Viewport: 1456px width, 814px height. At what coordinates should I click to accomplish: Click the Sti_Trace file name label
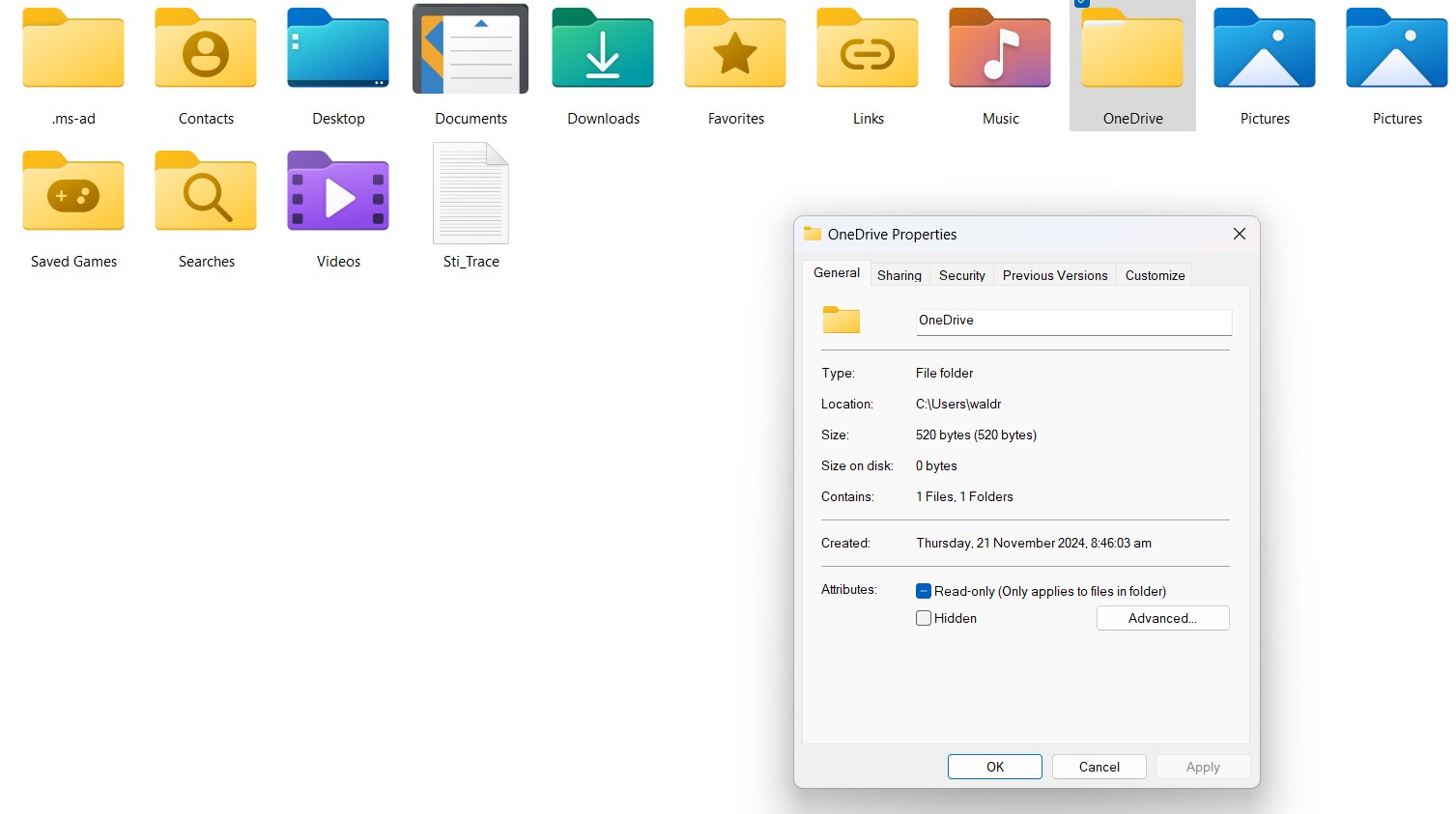click(471, 262)
